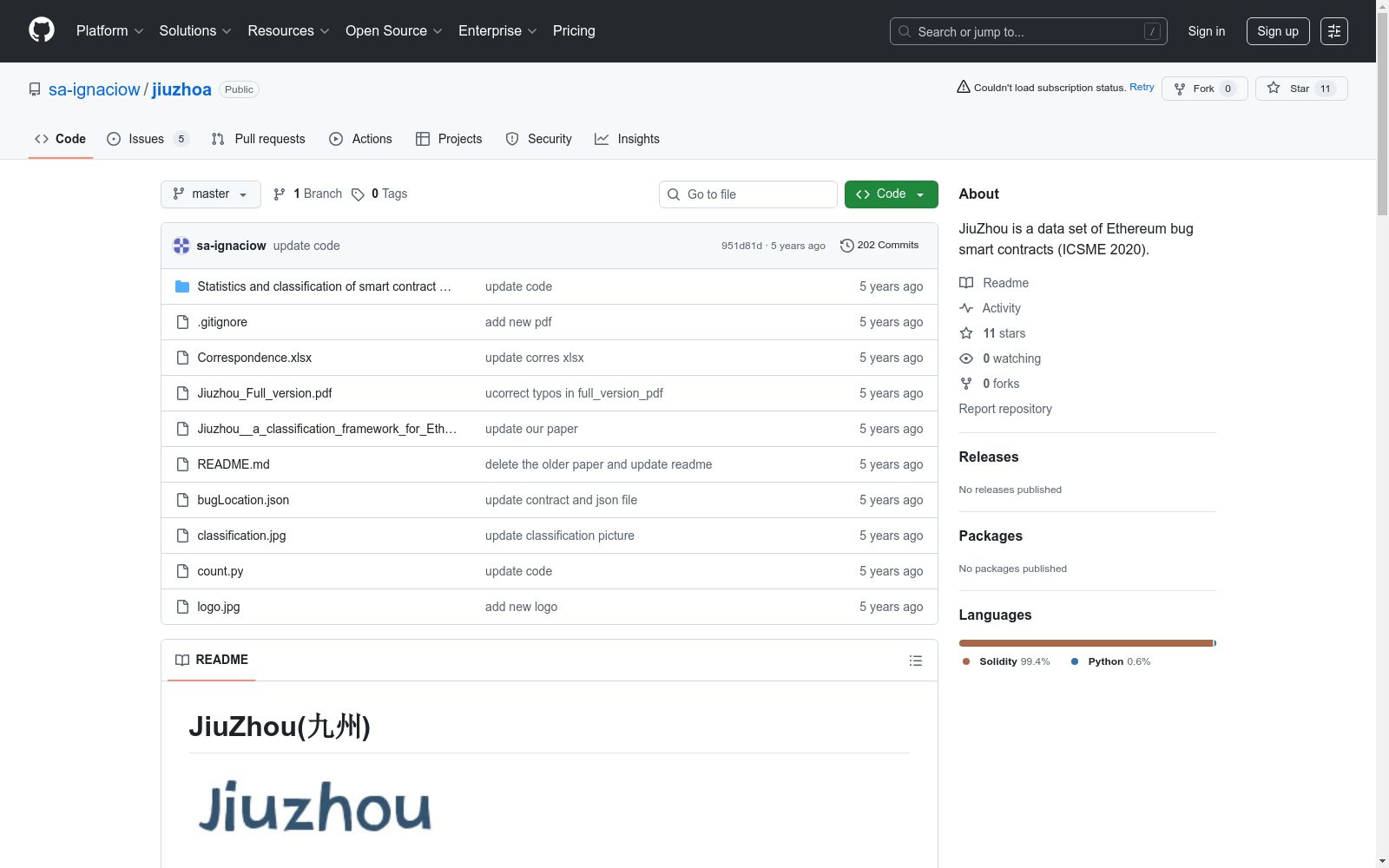
Task: Focus the Search or jump to field
Action: tap(1029, 31)
